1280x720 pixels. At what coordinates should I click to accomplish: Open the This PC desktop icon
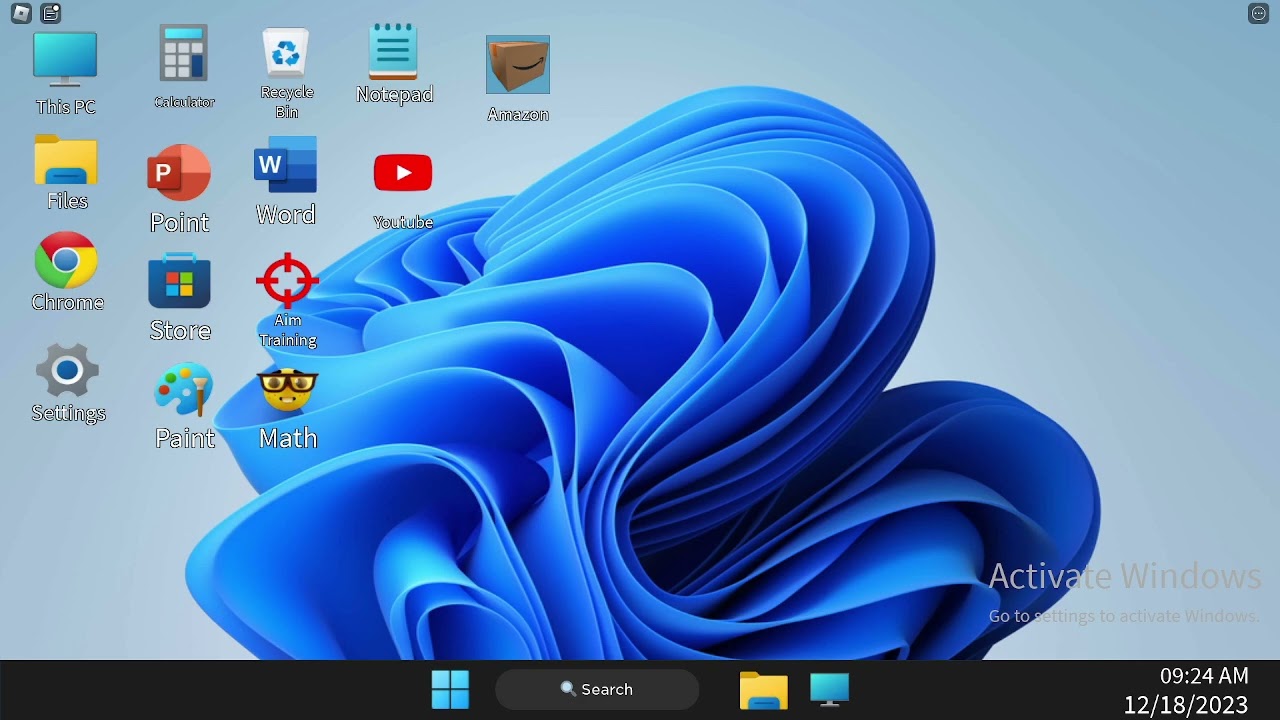(65, 60)
